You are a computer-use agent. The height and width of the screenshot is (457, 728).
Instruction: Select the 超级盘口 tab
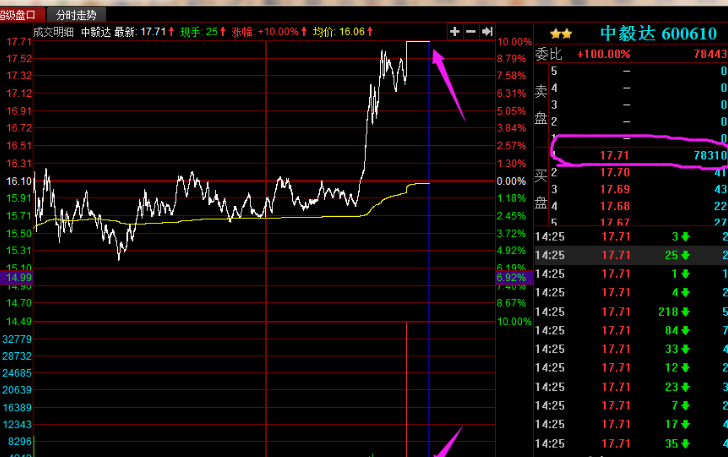point(22,15)
